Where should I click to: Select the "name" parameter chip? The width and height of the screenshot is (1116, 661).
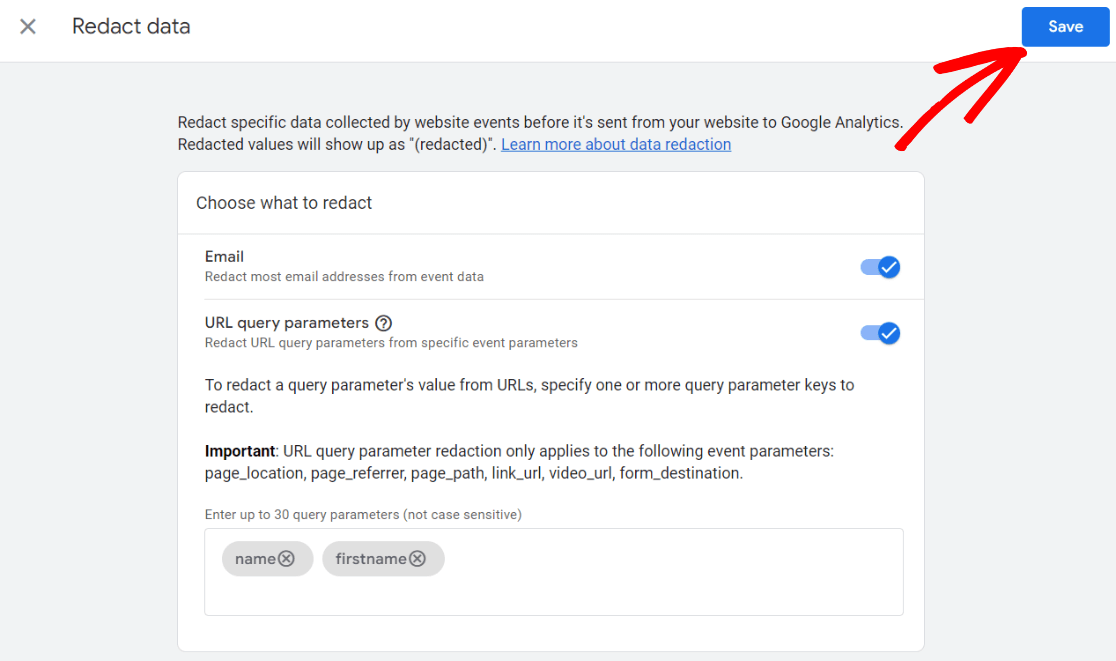(x=256, y=559)
